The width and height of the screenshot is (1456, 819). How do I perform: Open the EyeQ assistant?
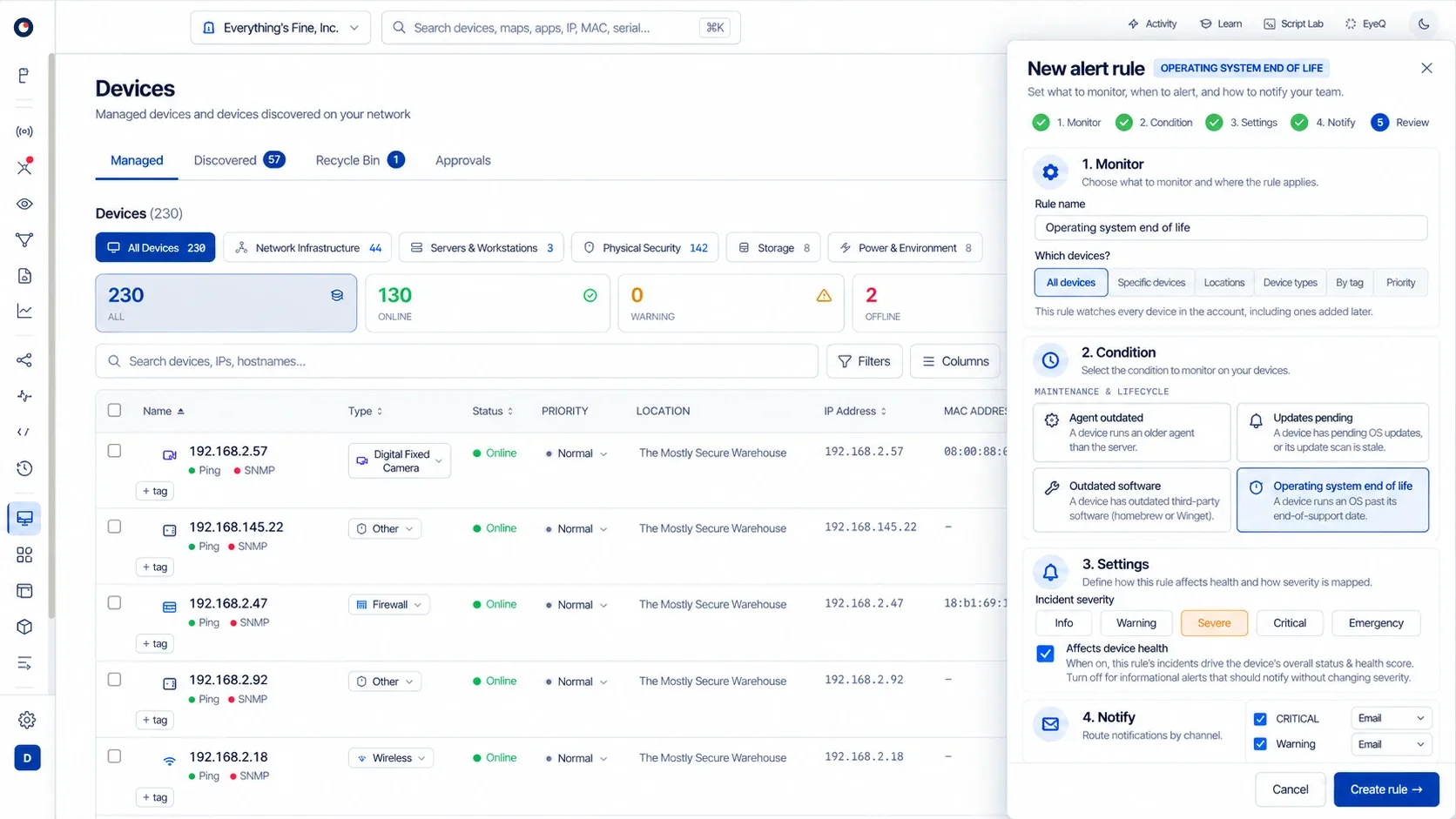[1365, 24]
